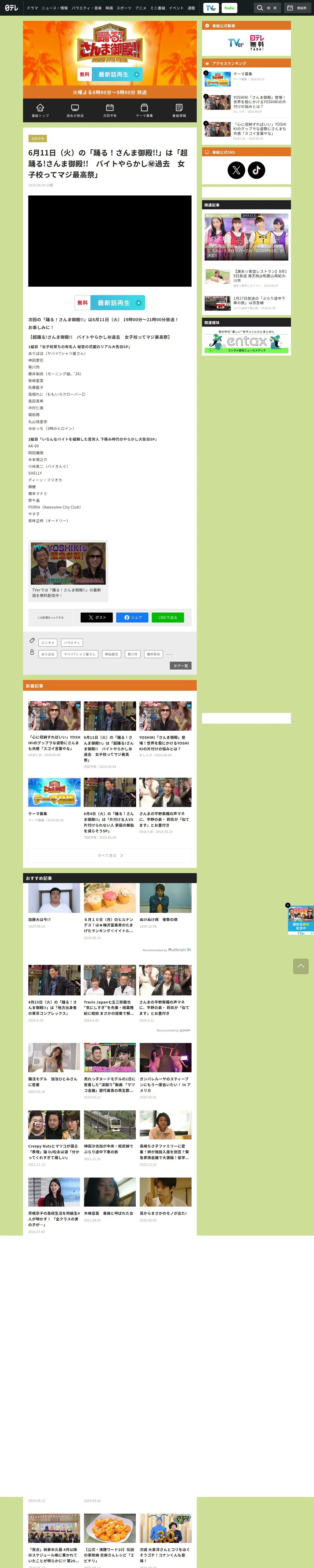Select the 映画 menu item

click(x=109, y=8)
